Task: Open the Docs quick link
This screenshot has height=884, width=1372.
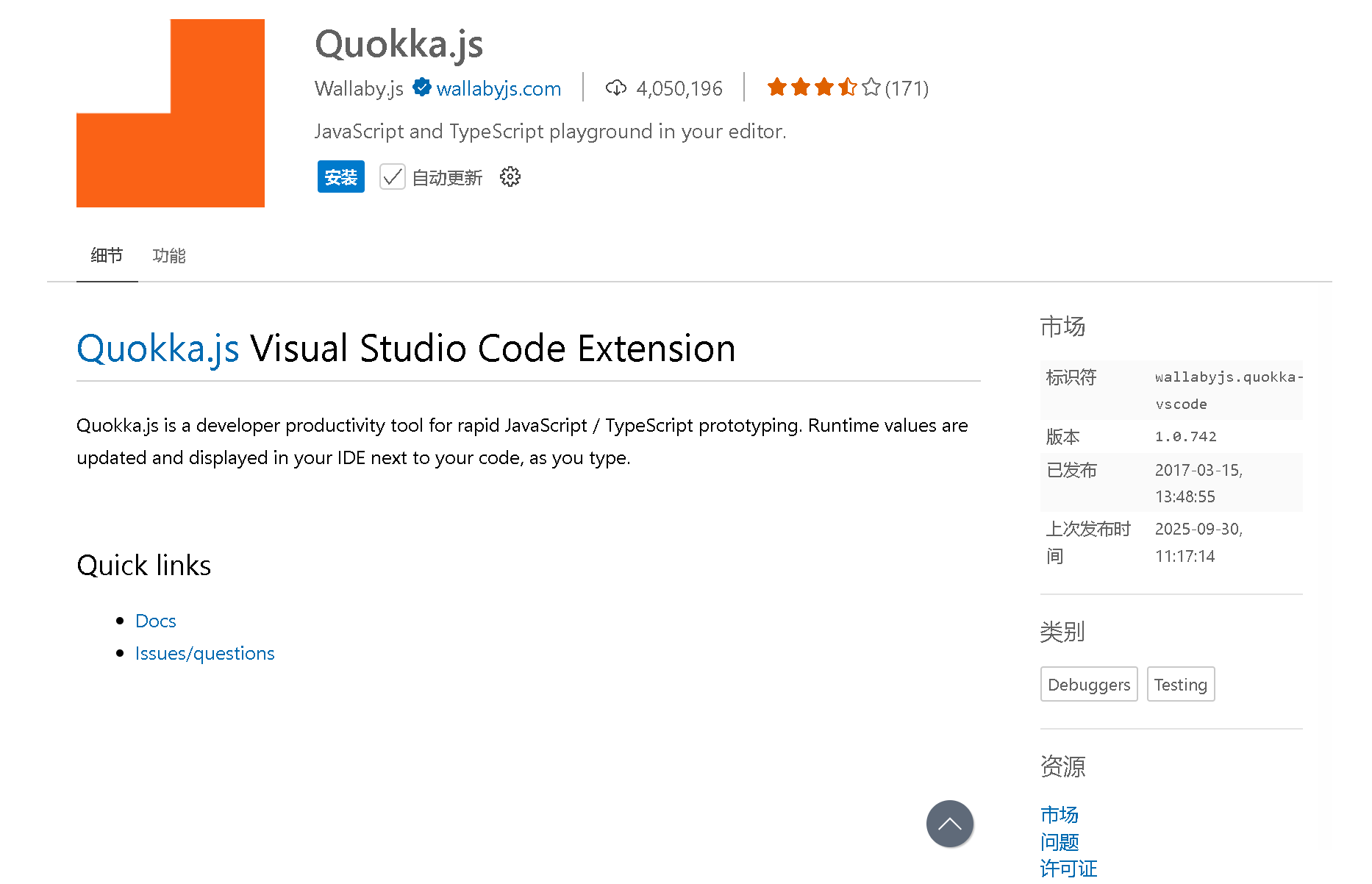Action: 156,621
